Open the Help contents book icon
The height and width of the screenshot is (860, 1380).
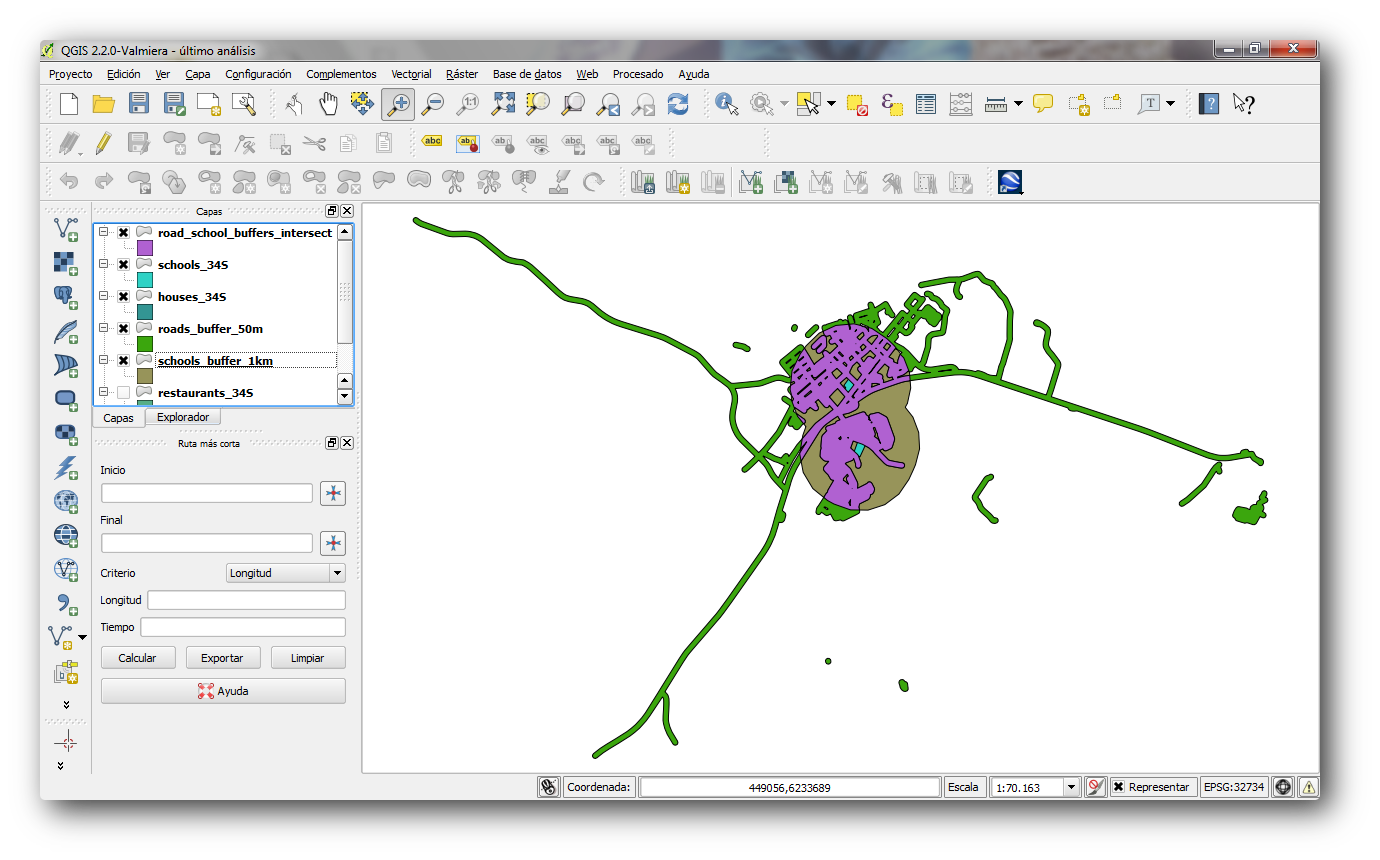tap(1209, 103)
